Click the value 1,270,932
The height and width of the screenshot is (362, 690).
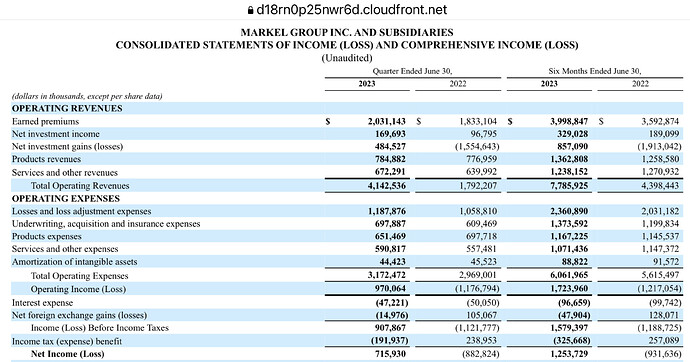tap(660, 172)
